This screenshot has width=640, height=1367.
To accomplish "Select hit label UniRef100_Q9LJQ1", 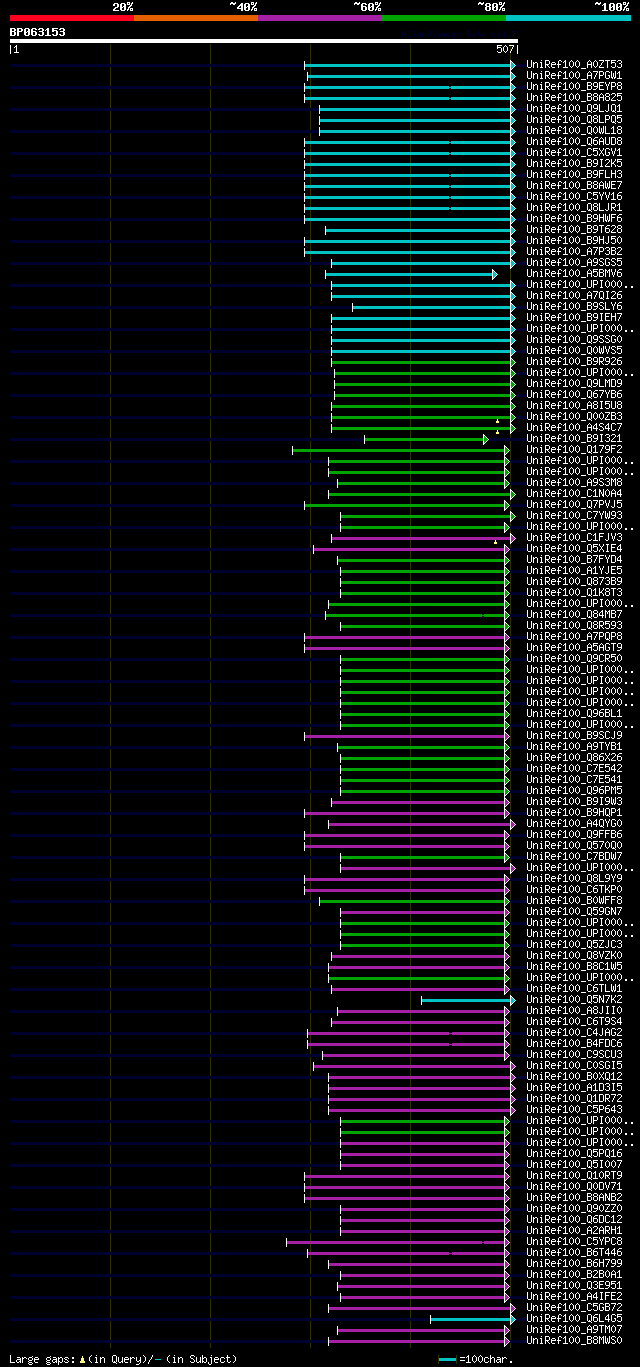I will coord(574,109).
